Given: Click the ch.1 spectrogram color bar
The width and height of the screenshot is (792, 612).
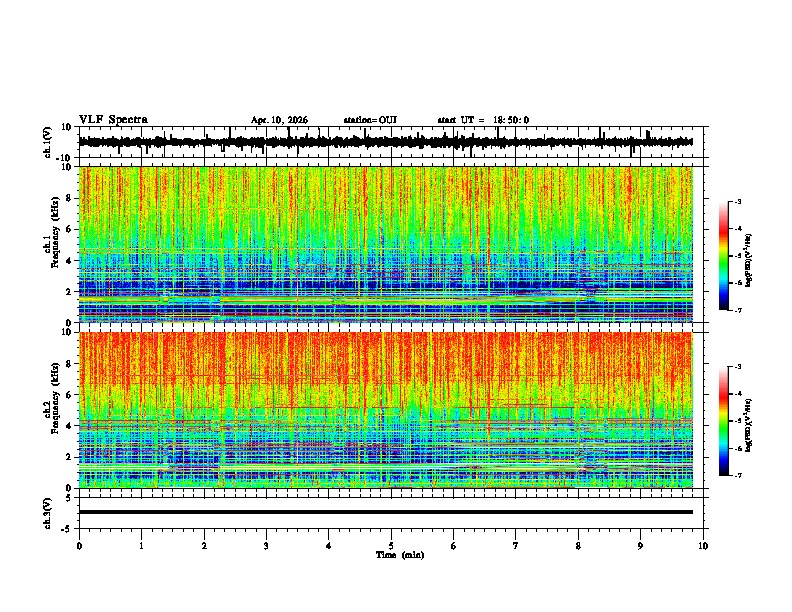Looking at the screenshot, I should click(x=724, y=256).
